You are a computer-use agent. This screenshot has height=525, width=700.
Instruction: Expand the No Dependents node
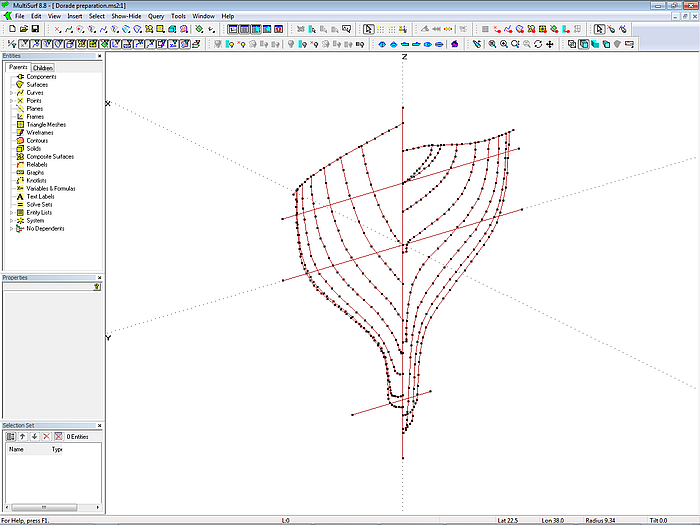11,229
